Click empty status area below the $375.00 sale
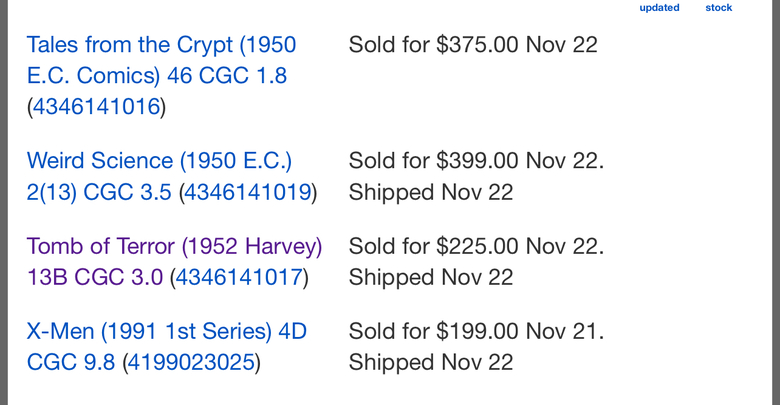Screen dimensions: 780x405 (473, 92)
